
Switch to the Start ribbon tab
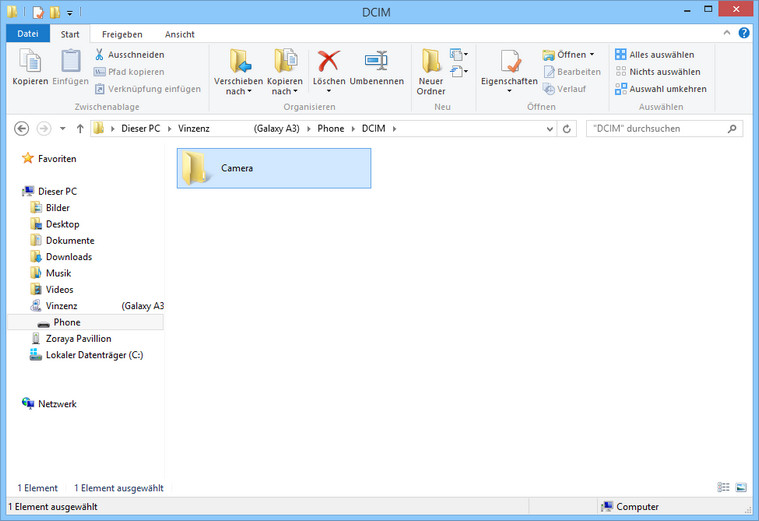[70, 34]
